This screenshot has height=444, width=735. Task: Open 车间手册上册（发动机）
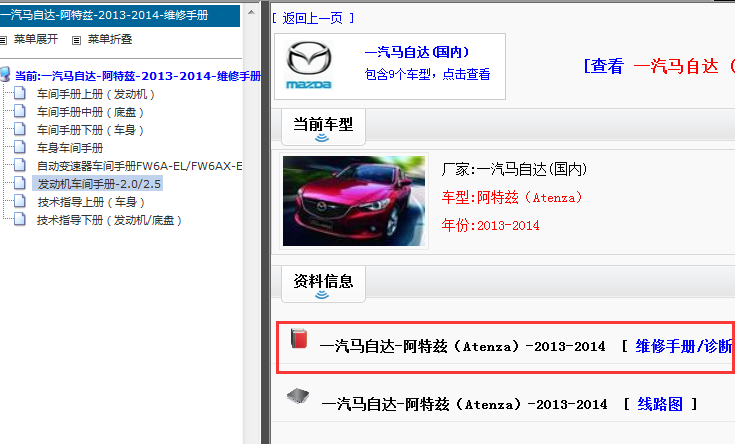coord(96,94)
